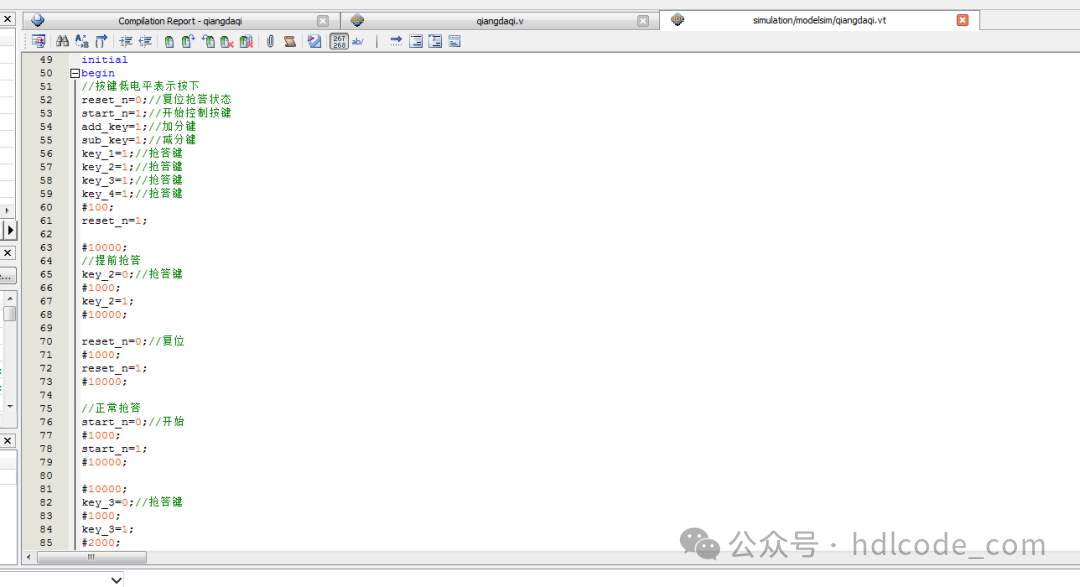Open the Replace text tool icon
1080x587 pixels.
coord(81,41)
